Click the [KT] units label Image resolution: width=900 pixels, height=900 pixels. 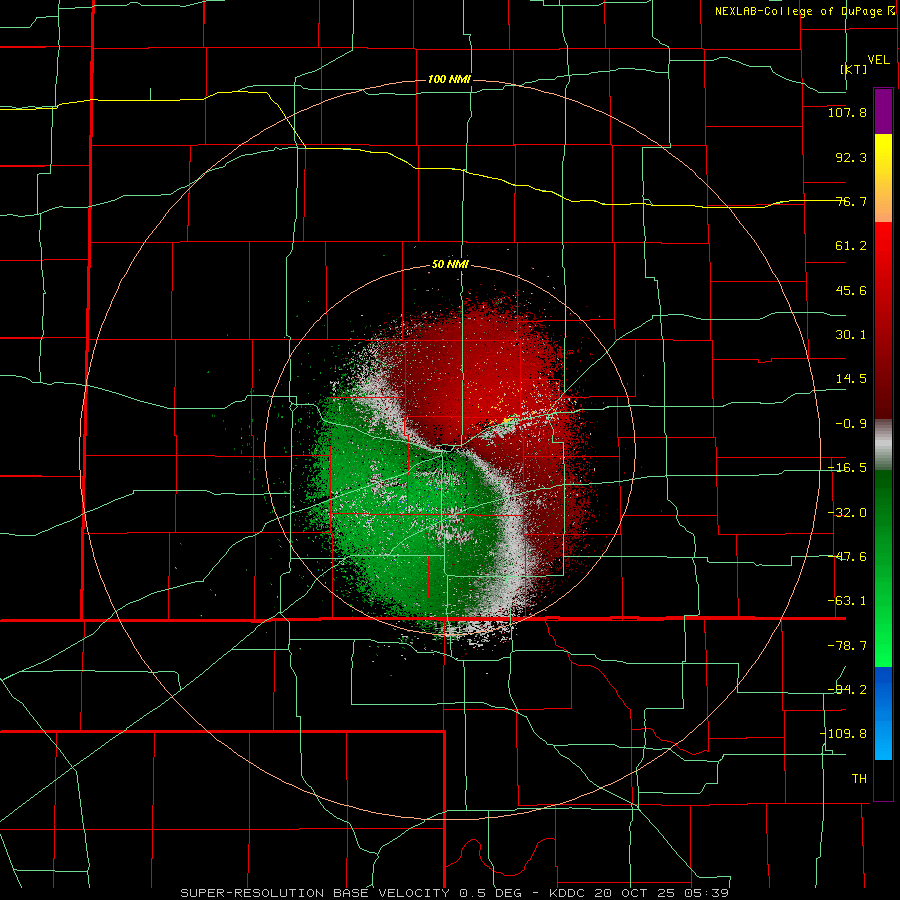(x=854, y=69)
